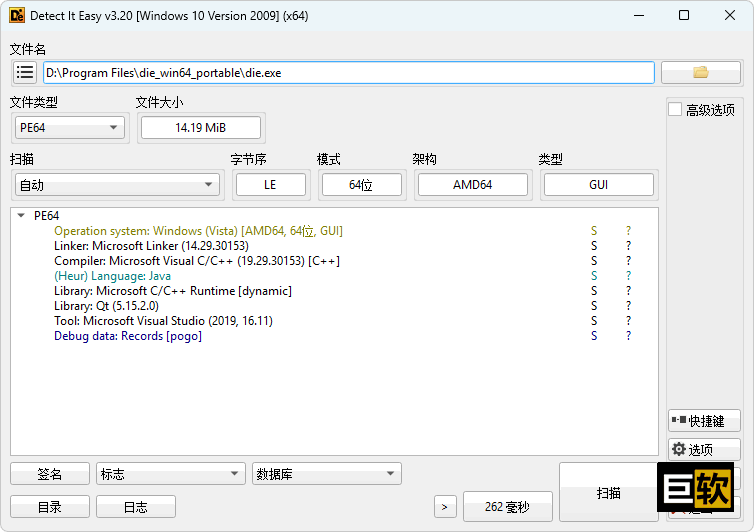Click the LE endianness button
Image resolution: width=754 pixels, height=532 pixels.
(271, 185)
